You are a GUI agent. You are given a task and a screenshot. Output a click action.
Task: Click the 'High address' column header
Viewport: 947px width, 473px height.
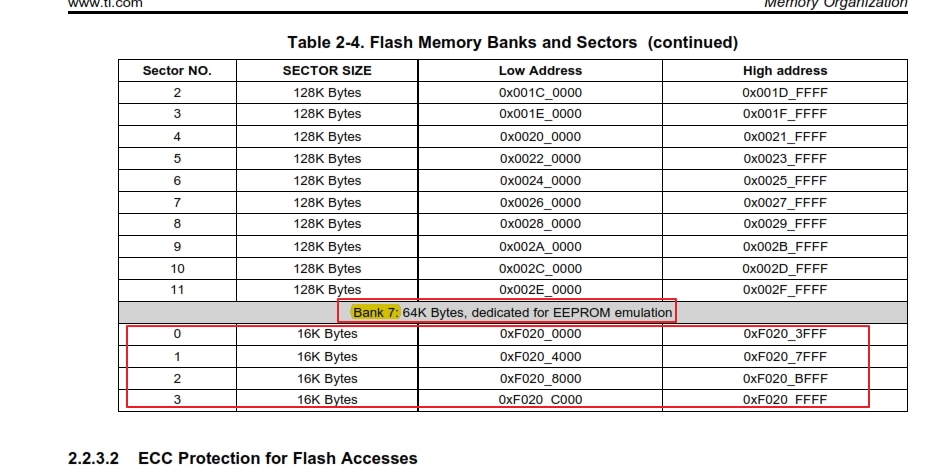pyautogui.click(x=785, y=71)
